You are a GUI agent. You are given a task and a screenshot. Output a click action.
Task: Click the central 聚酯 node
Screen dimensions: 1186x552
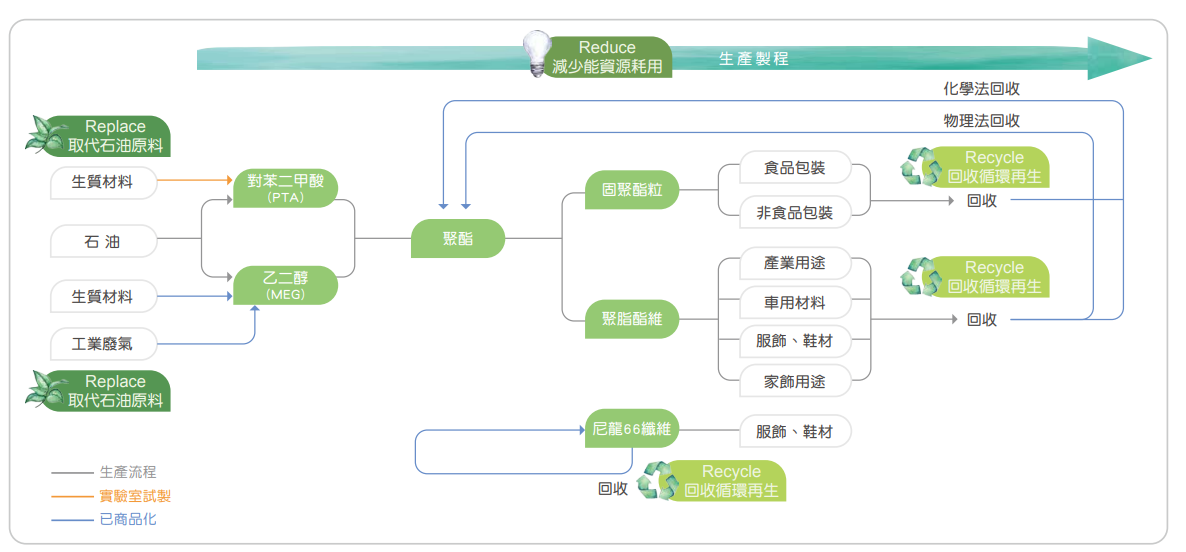[458, 239]
